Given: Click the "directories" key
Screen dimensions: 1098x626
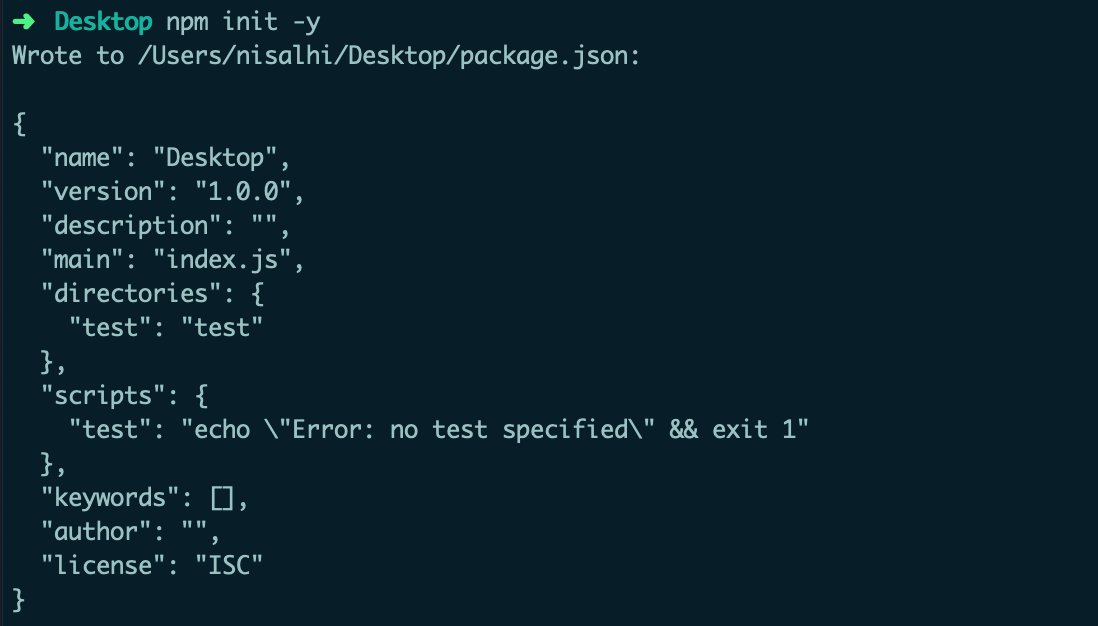Looking at the screenshot, I should [124, 294].
